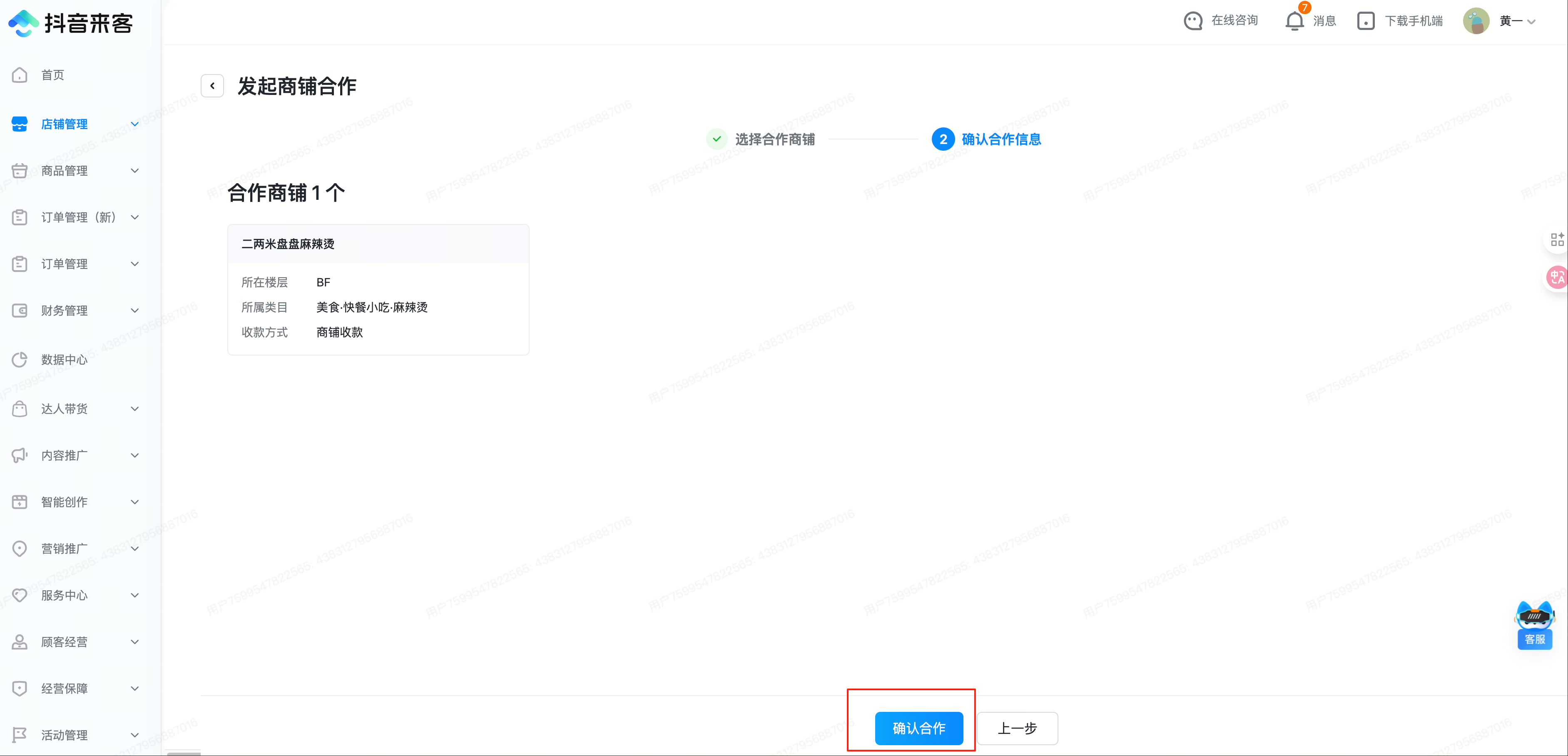
Task: Open the 消息 notification bell
Action: pos(1294,21)
